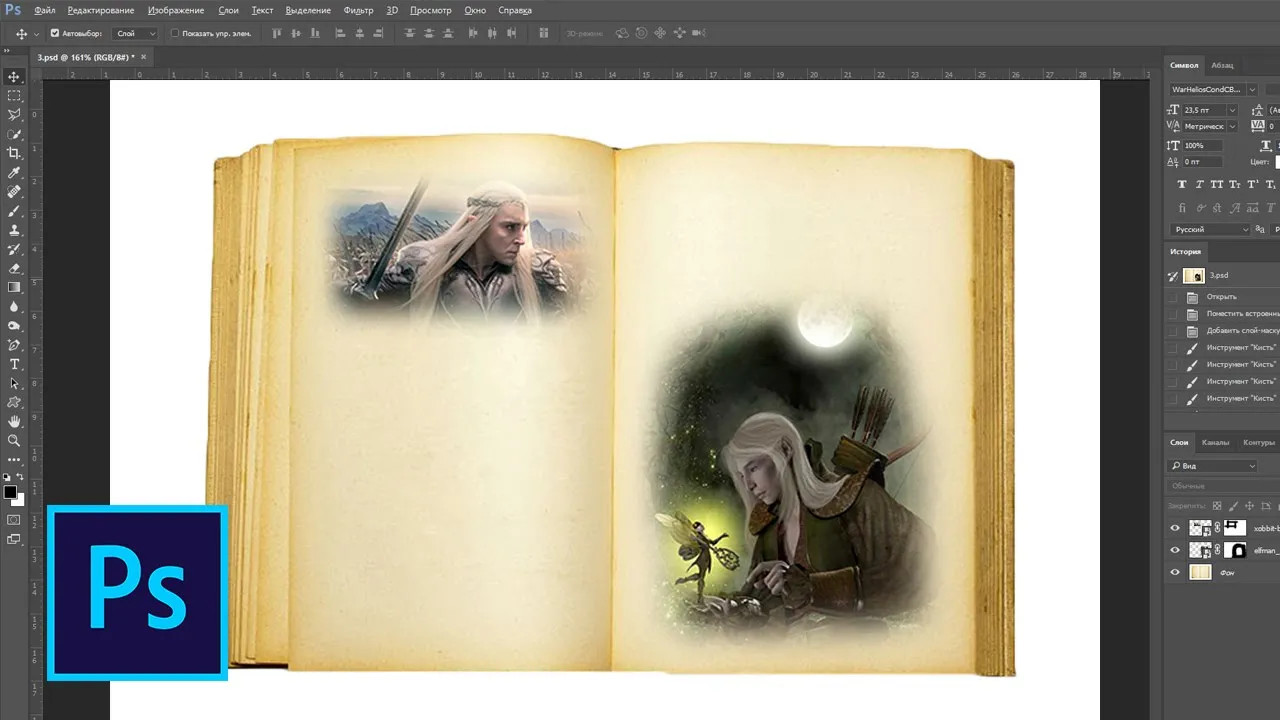Select the Healing Brush tool
The height and width of the screenshot is (720, 1280).
pyautogui.click(x=14, y=192)
